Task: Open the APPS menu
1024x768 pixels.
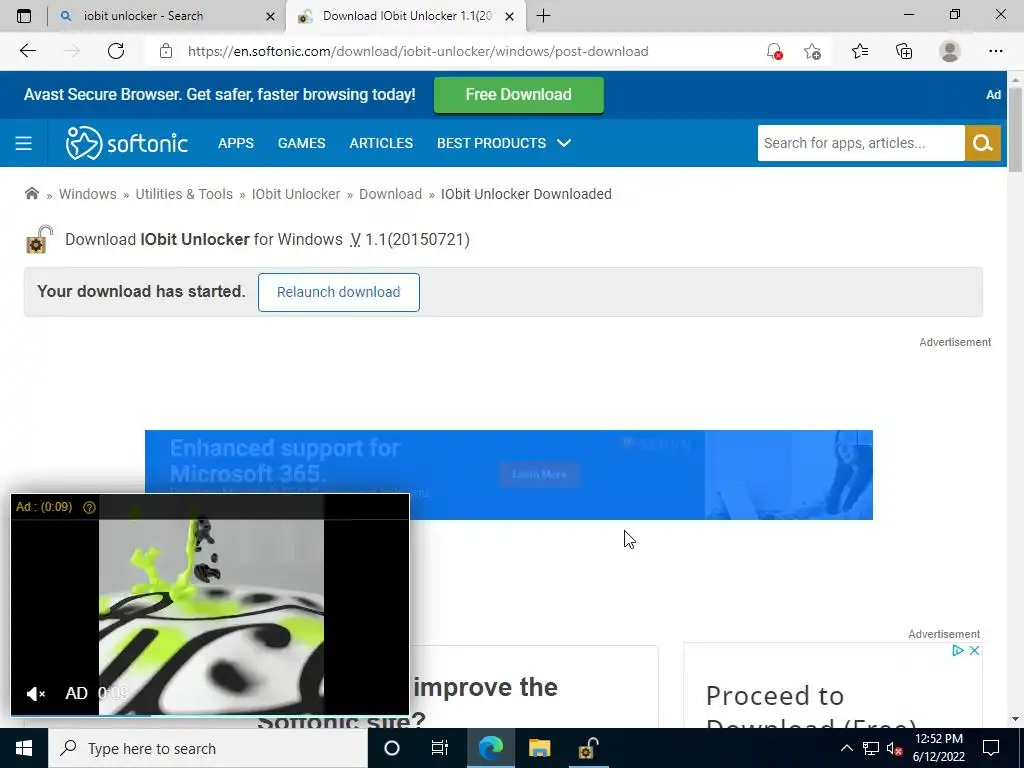Action: [x=236, y=143]
